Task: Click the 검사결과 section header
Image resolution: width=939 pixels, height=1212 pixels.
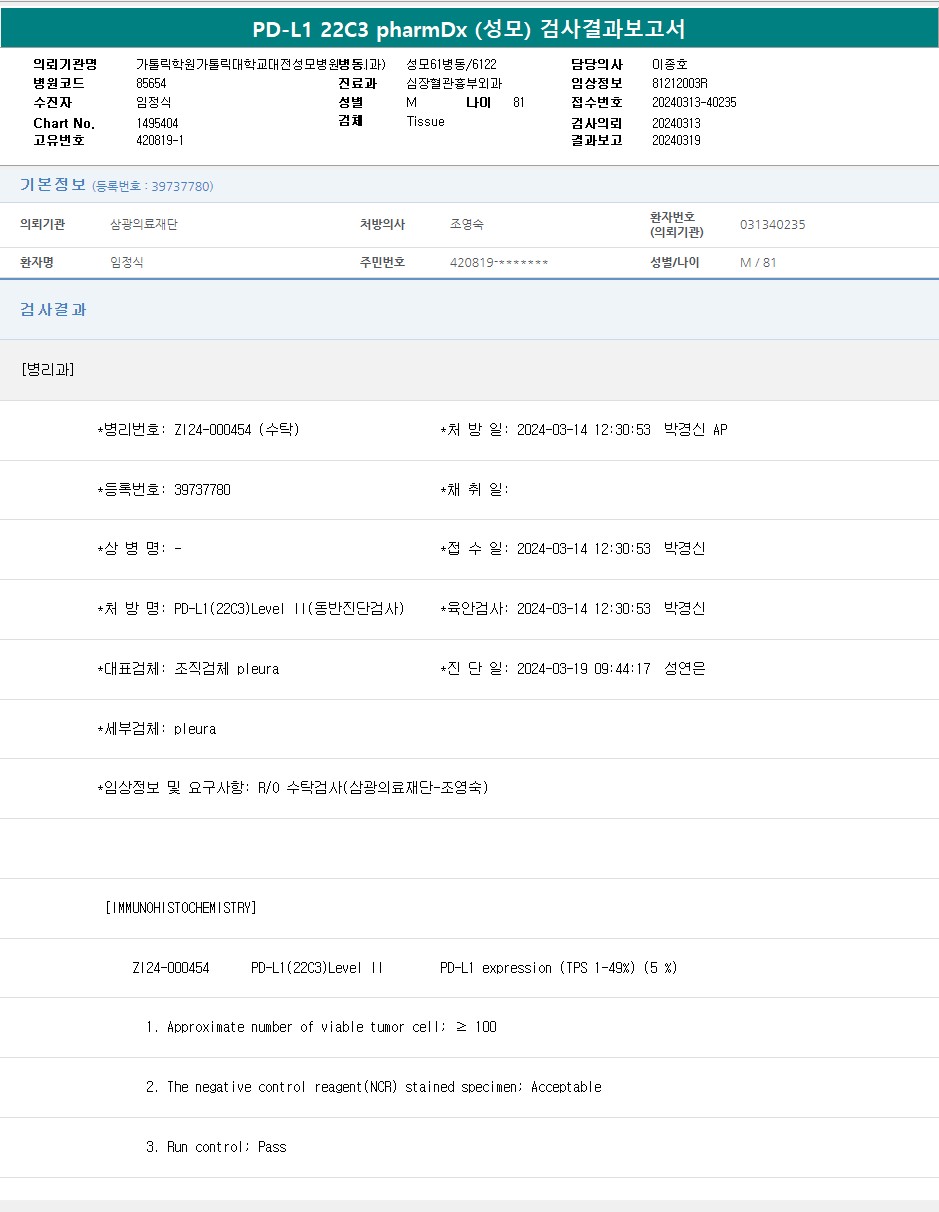Action: pyautogui.click(x=53, y=310)
